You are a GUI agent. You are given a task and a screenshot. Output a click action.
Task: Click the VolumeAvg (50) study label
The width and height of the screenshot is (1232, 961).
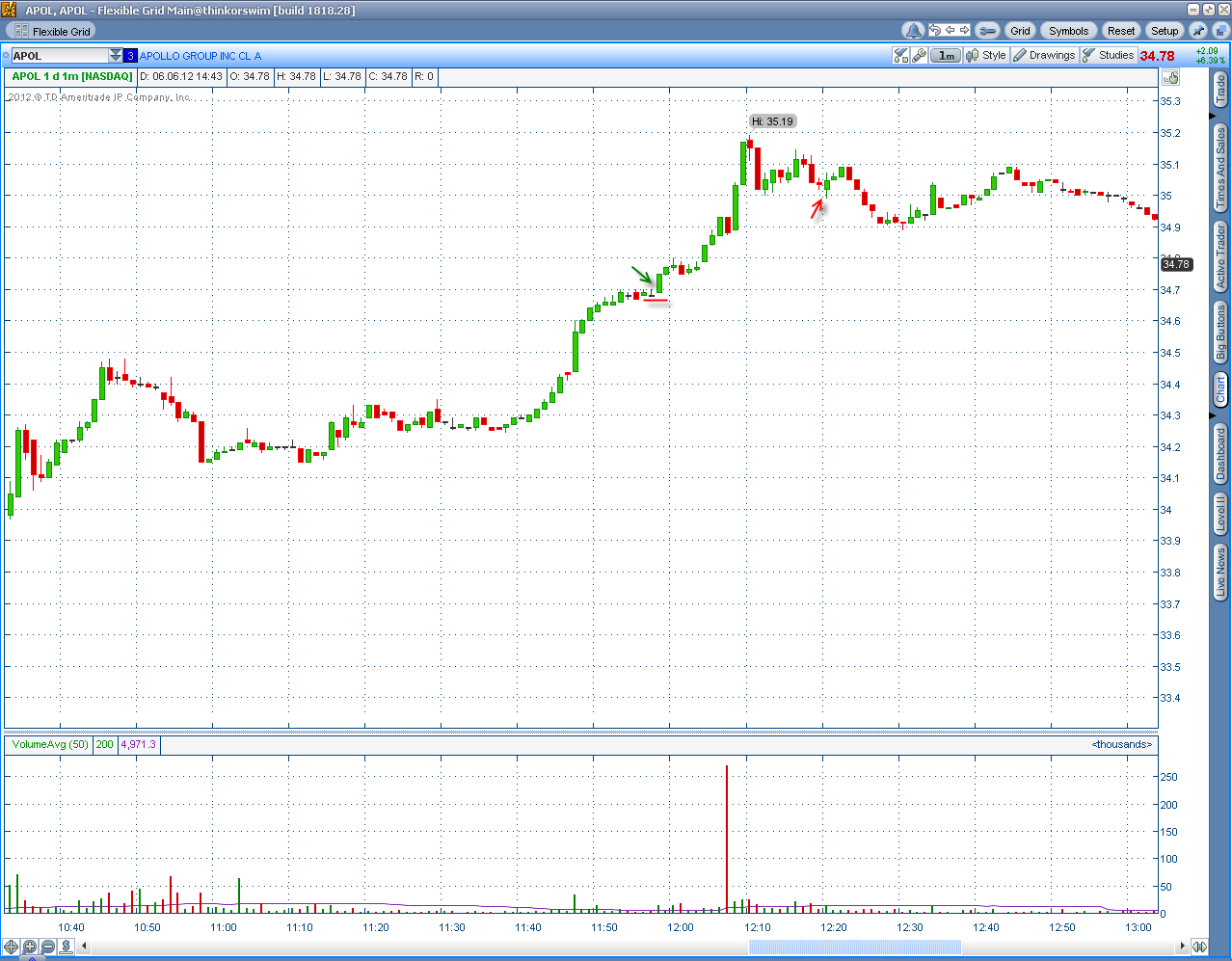[x=50, y=744]
